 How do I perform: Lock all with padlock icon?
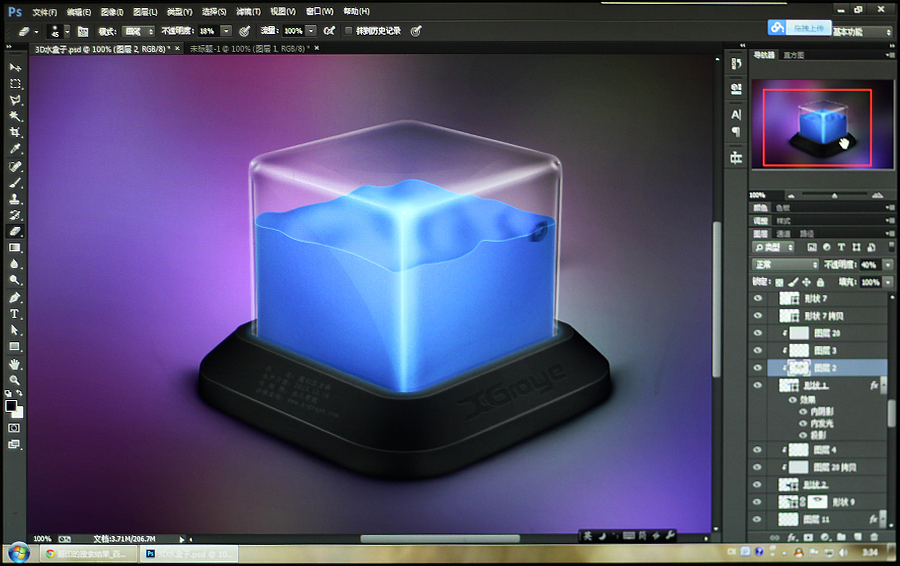[x=820, y=282]
